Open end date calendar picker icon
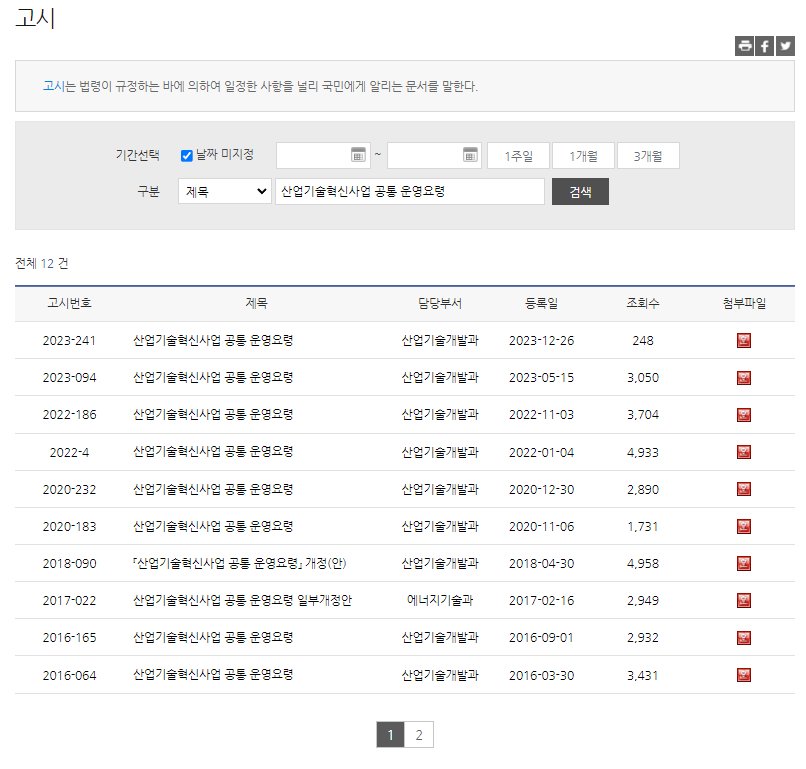The image size is (806, 769). click(470, 154)
